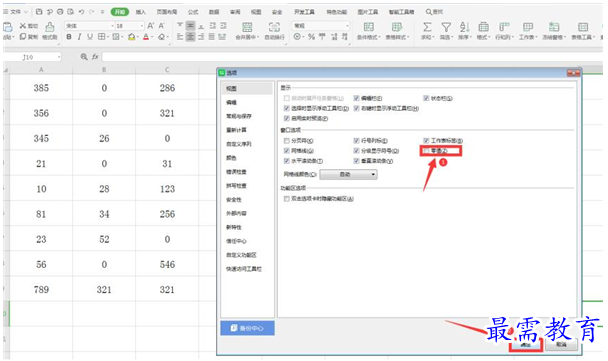Screen dimensions: 608x361
Task: Uncheck the gridlines (网格线) checkbox
Action: coord(287,150)
